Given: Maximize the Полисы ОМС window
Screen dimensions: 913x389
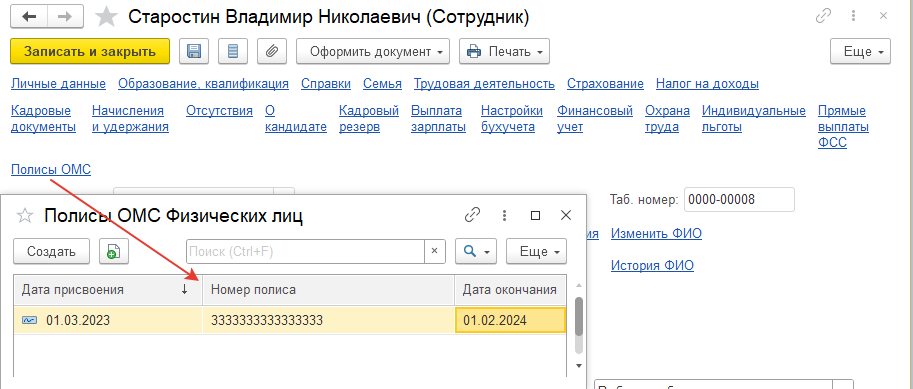Looking at the screenshot, I should pos(535,215).
